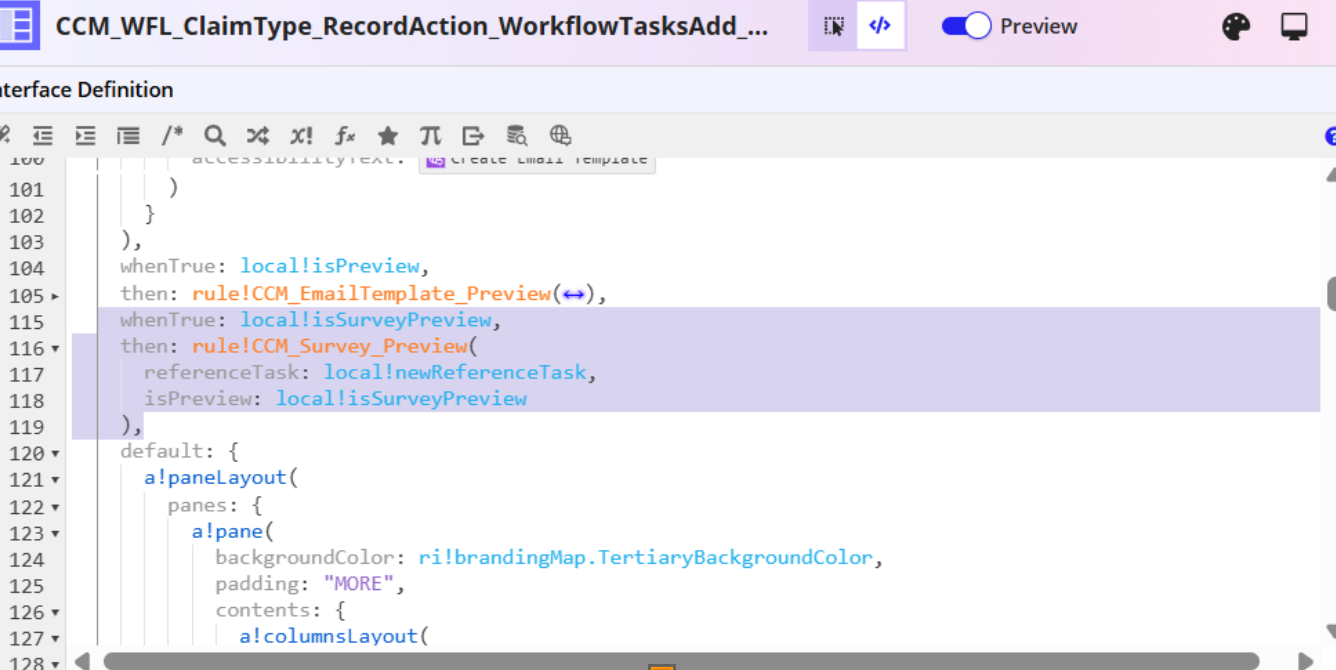Collapse the contents fold at line 126
Image resolution: width=1336 pixels, height=670 pixels.
click(x=54, y=612)
